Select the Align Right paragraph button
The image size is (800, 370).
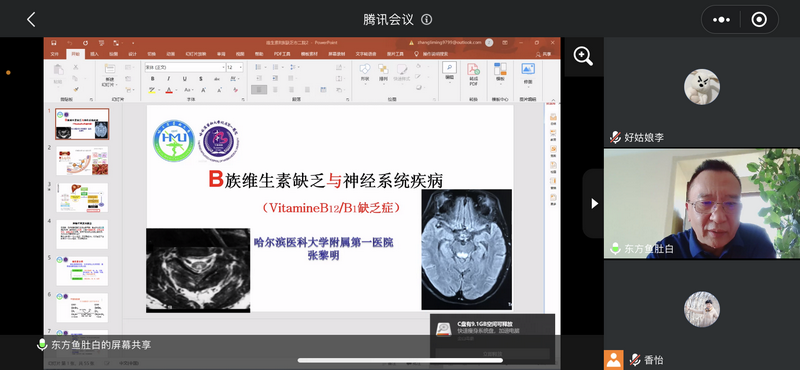click(x=291, y=90)
